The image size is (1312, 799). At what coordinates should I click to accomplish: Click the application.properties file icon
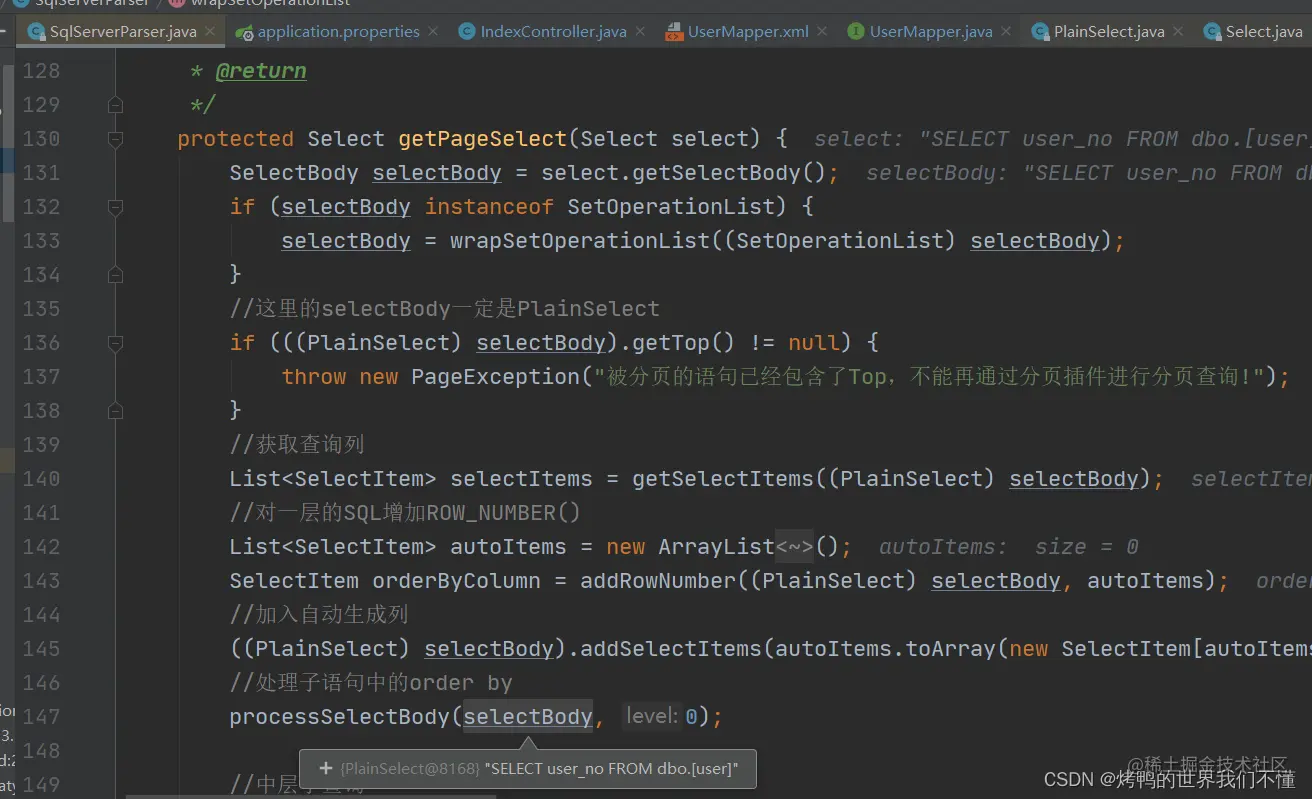click(244, 32)
